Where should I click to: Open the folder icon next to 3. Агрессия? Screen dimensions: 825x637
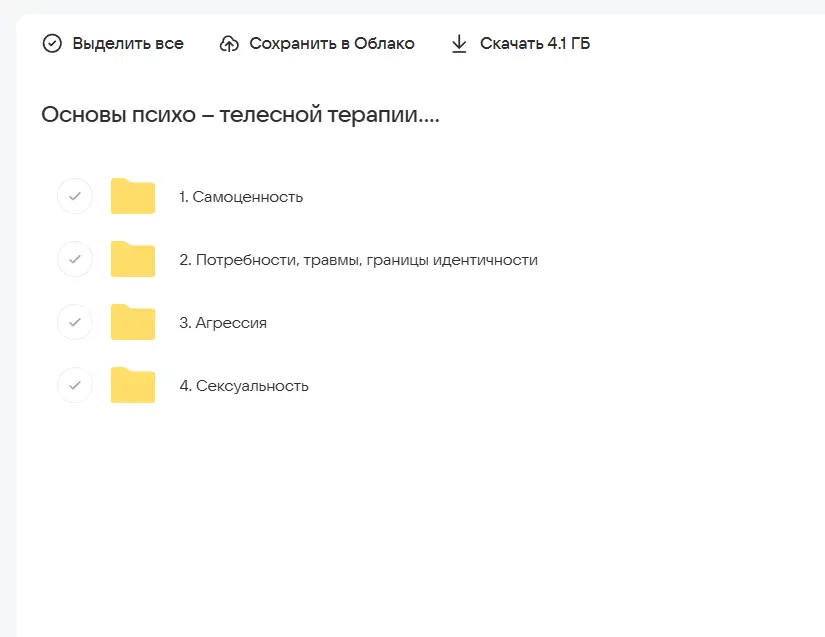(133, 323)
